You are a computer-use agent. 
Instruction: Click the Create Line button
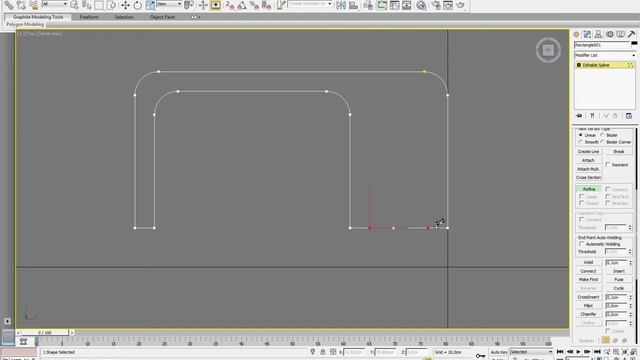pos(588,151)
